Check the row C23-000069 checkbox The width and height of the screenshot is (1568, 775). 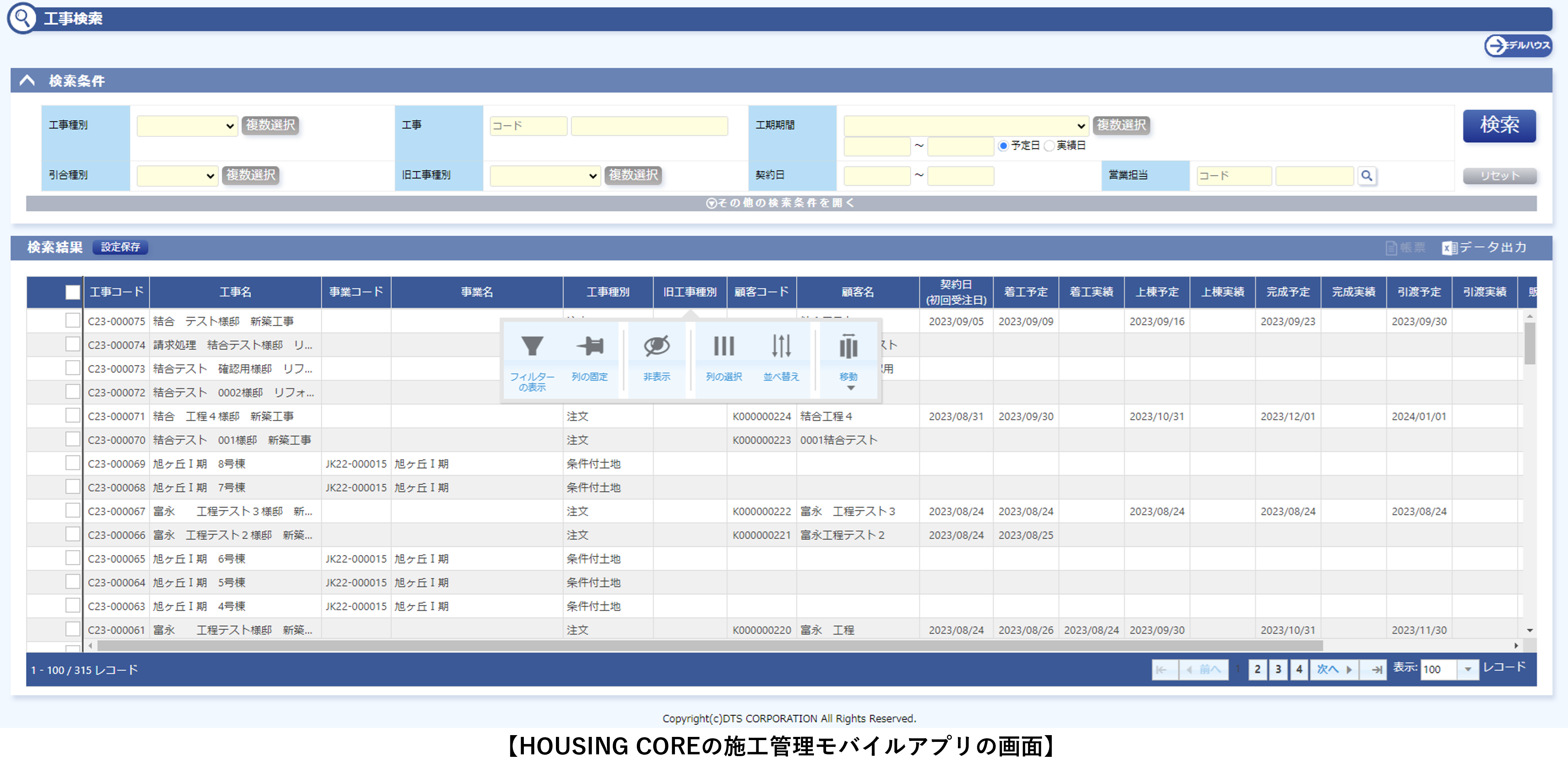(72, 463)
